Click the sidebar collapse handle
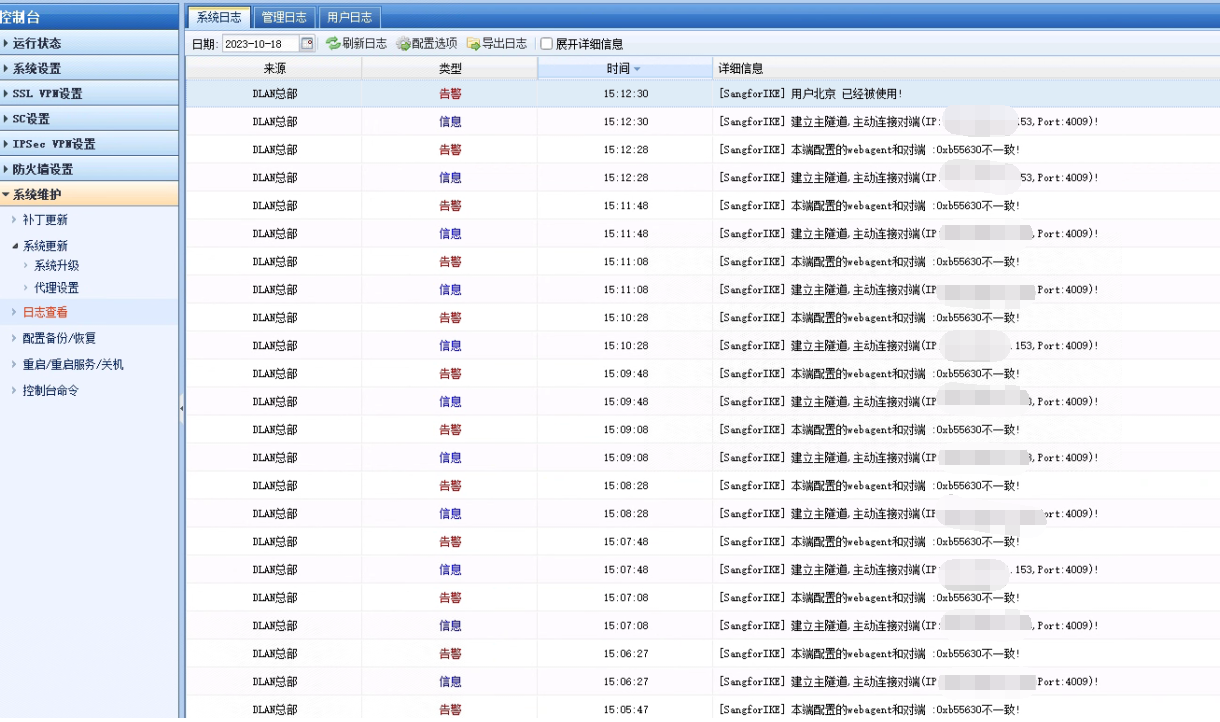 (x=182, y=409)
